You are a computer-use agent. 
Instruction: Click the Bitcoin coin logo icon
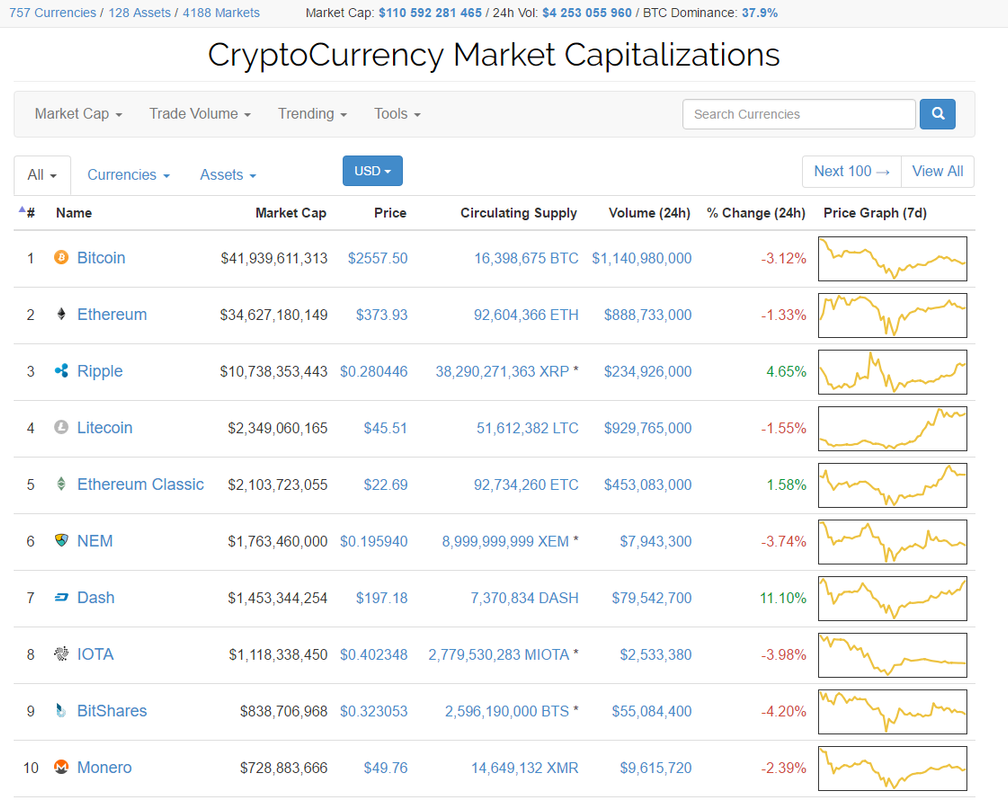click(61, 258)
